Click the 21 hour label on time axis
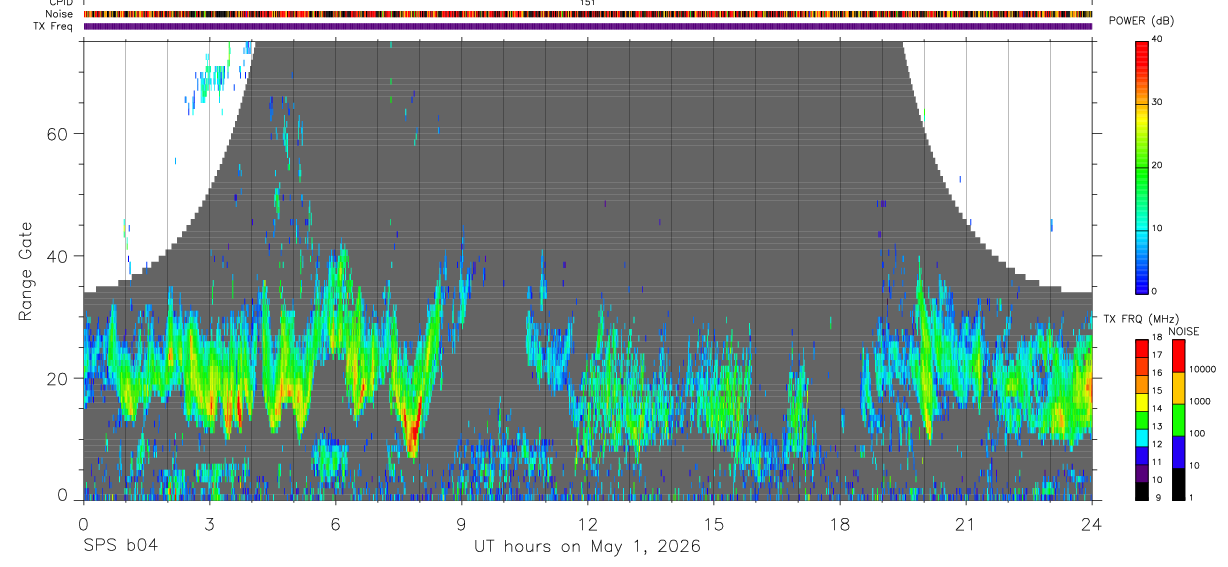Image resolution: width=1228 pixels, height=567 pixels. point(966,523)
